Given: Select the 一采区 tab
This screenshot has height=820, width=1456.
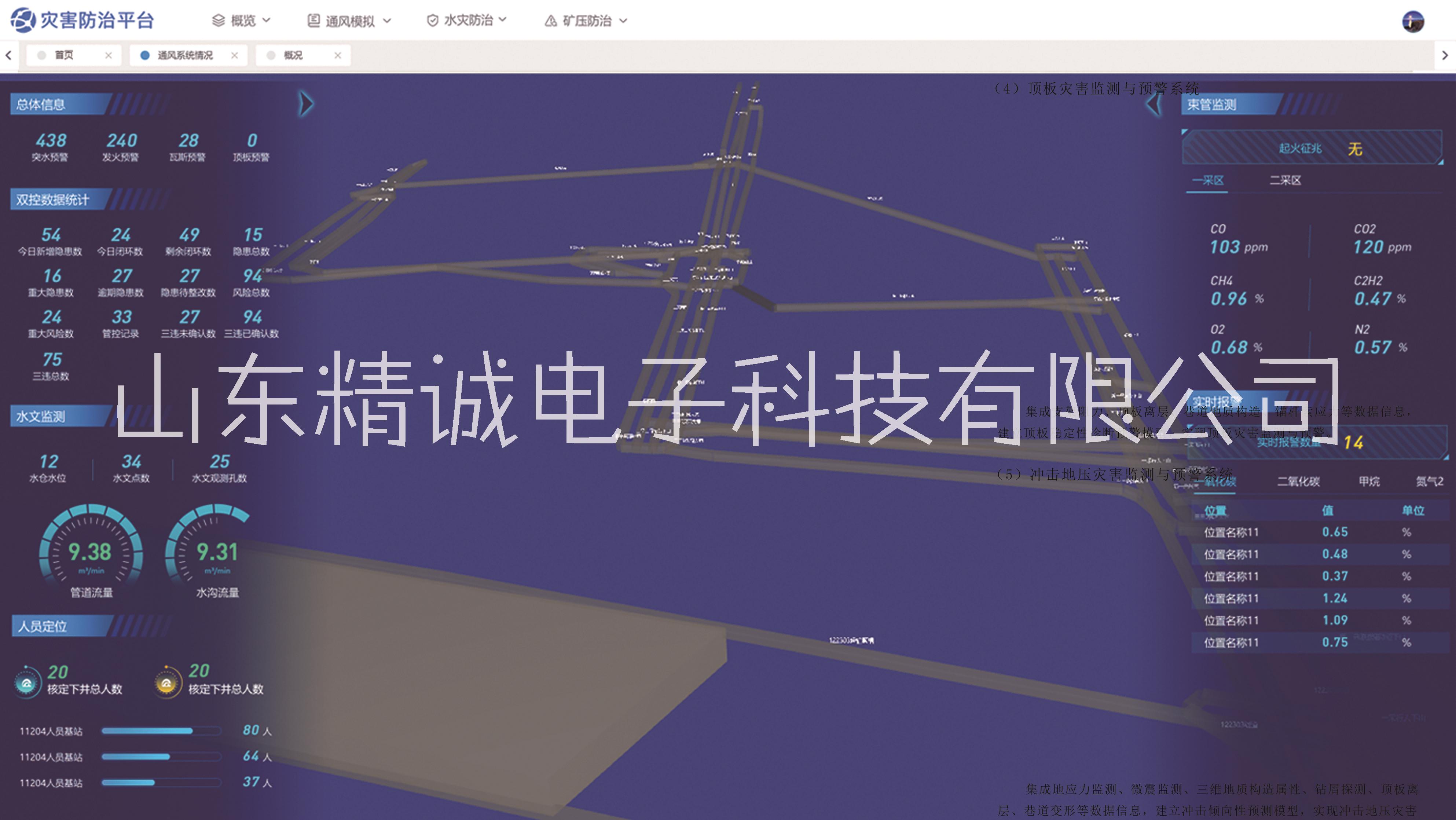Looking at the screenshot, I should click(1207, 181).
